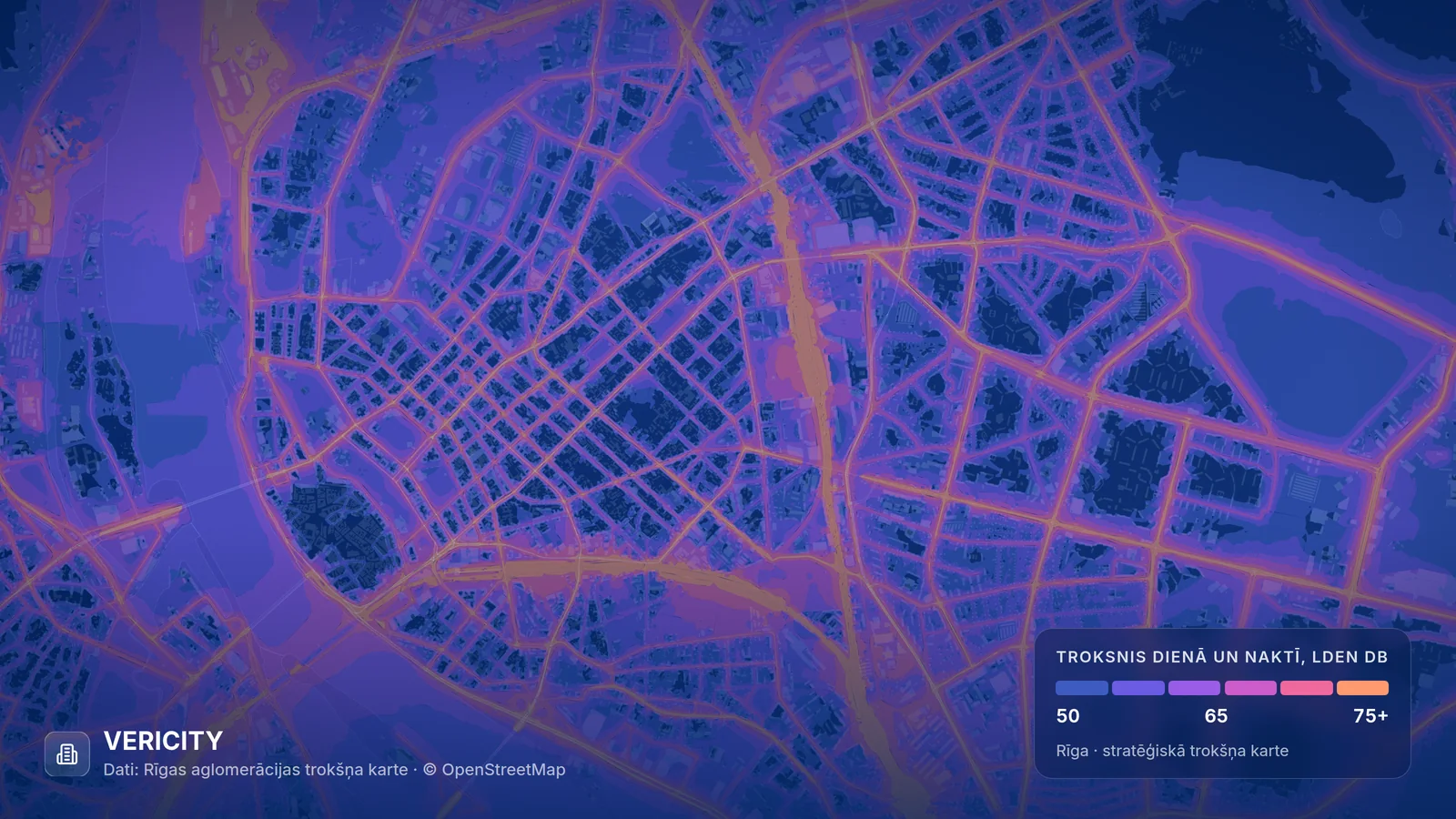This screenshot has height=819, width=1456.
Task: Click the 65 legend value label
Action: click(x=1217, y=716)
